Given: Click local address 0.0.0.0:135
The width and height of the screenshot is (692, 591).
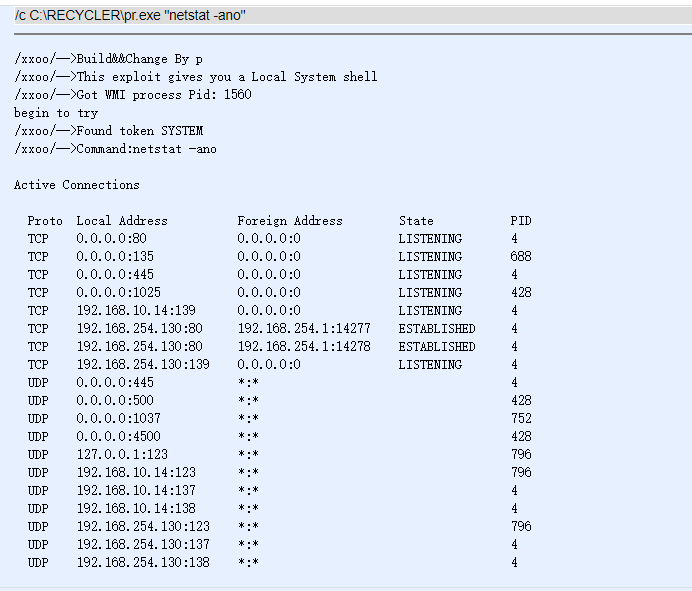Looking at the screenshot, I should tap(115, 257).
